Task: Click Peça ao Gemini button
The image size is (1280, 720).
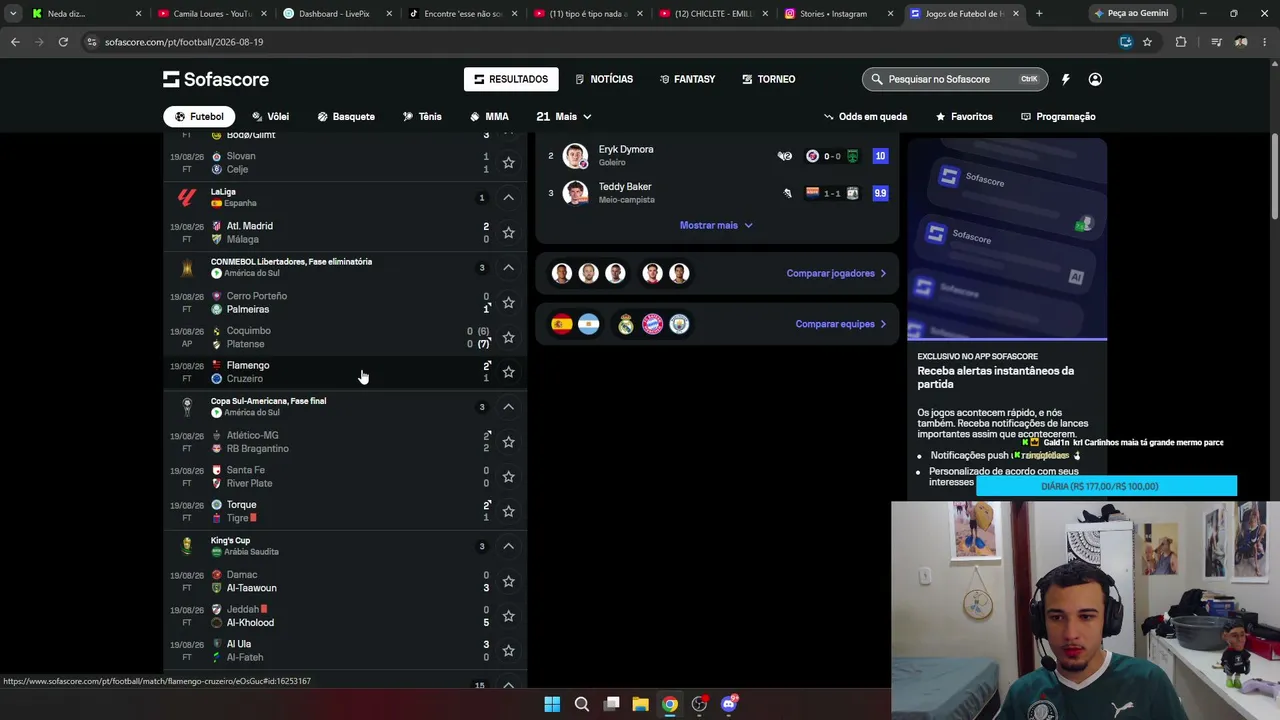Action: tap(1132, 14)
